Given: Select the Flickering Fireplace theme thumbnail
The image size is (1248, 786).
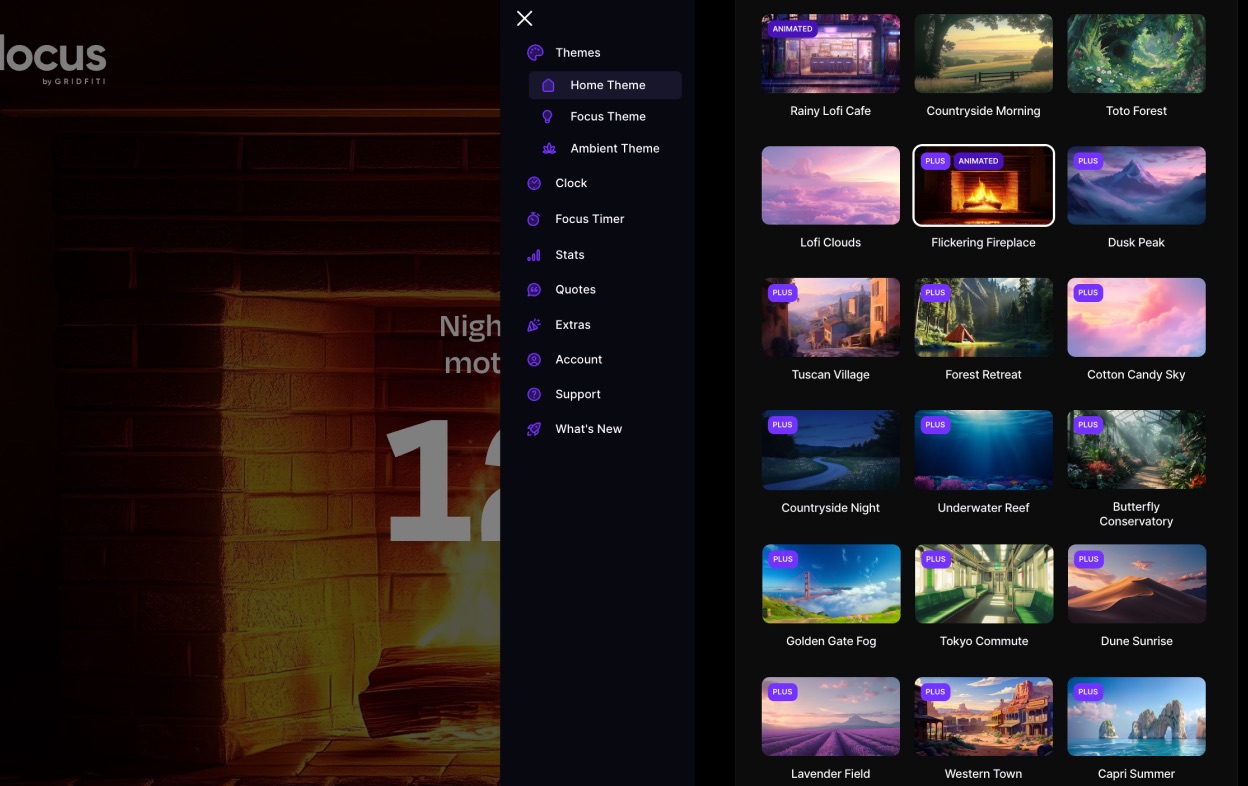Looking at the screenshot, I should pos(984,186).
